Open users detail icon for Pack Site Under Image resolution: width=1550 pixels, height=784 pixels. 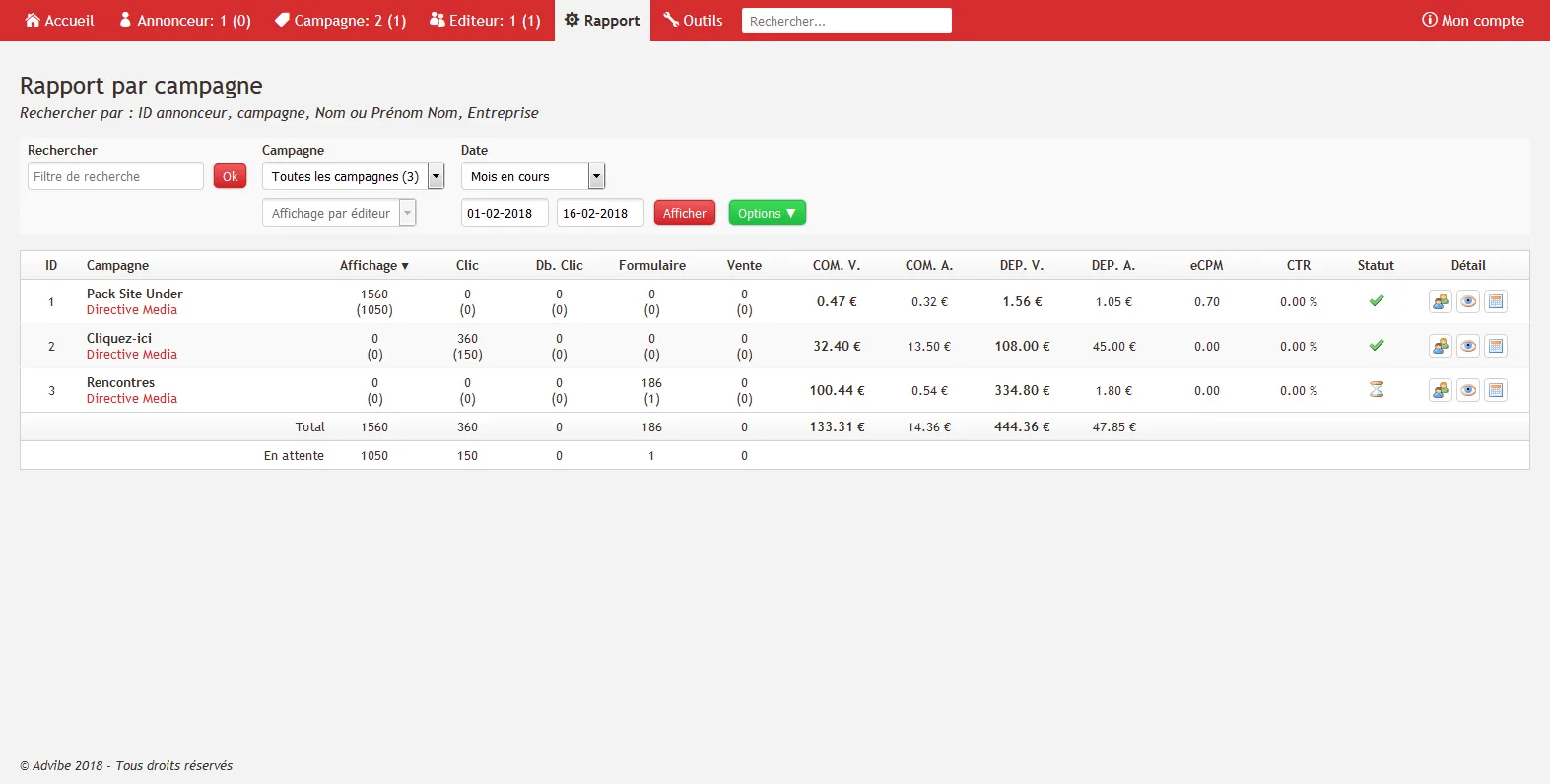pos(1441,301)
